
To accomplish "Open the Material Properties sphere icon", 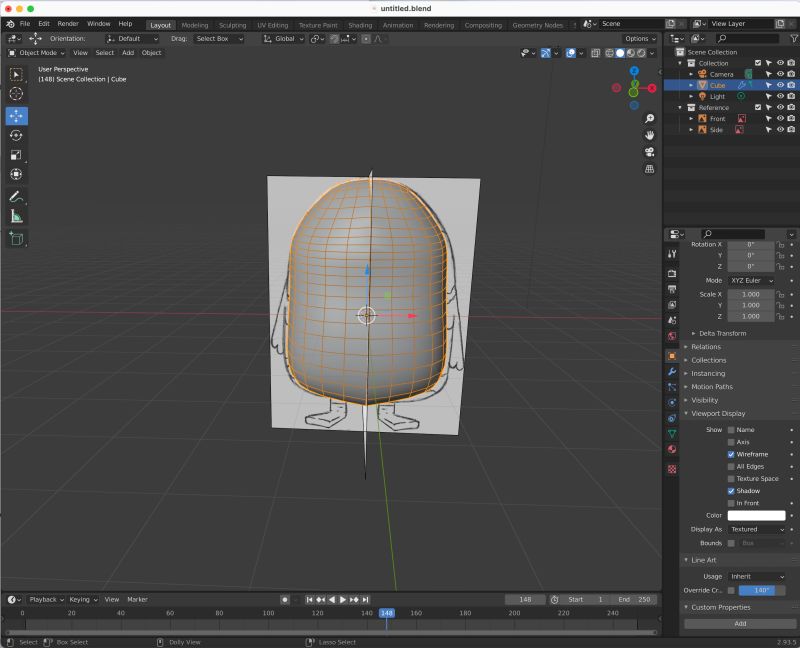I will [672, 448].
